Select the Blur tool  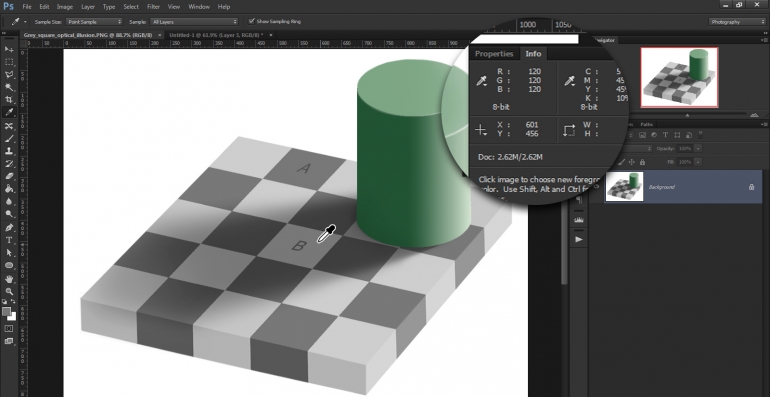(x=9, y=201)
